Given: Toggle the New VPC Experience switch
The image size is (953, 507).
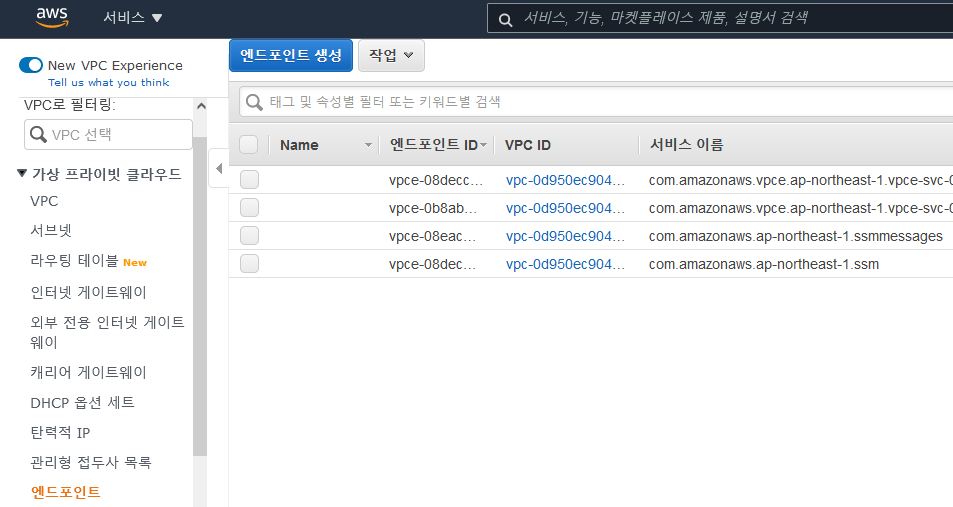Looking at the screenshot, I should coord(31,65).
